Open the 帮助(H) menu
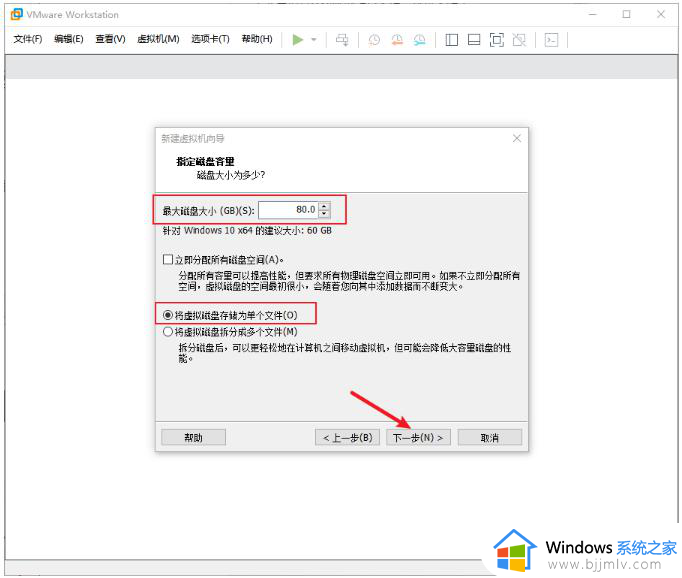The width and height of the screenshot is (682, 578). [257, 39]
